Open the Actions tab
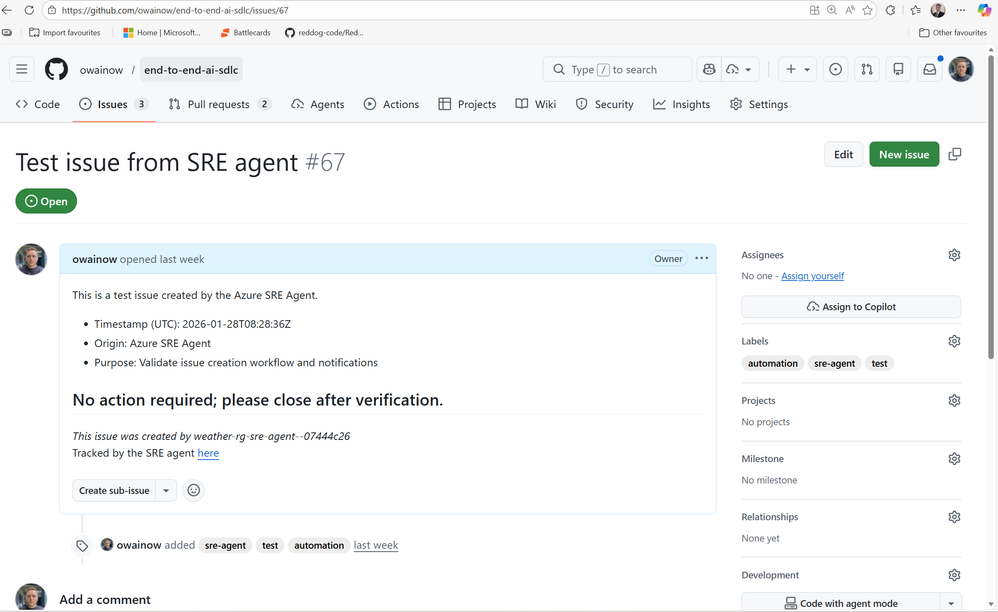Screen dimensions: 998x612 point(391,104)
